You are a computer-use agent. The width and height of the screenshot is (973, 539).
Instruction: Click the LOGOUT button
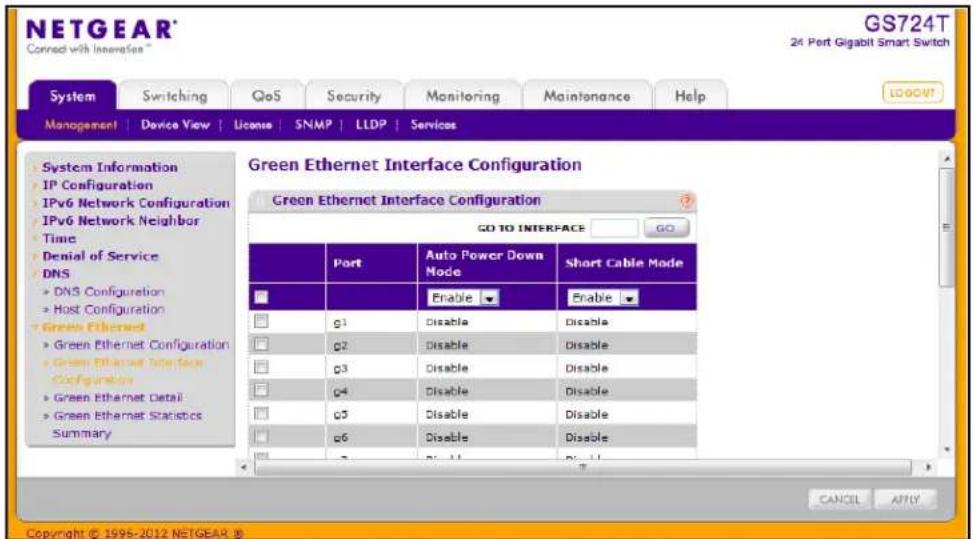pos(912,93)
